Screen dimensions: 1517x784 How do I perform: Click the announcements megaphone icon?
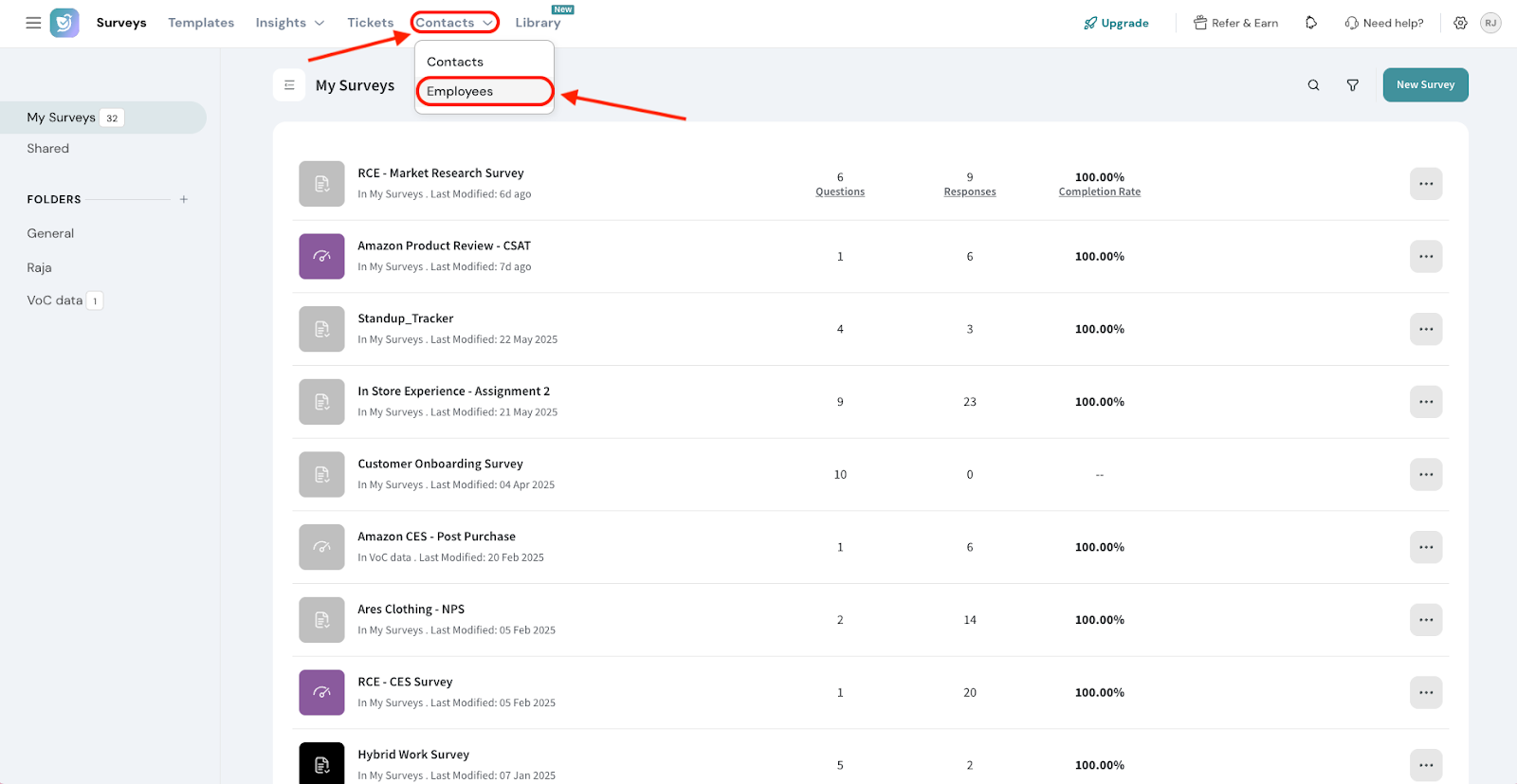click(1311, 23)
